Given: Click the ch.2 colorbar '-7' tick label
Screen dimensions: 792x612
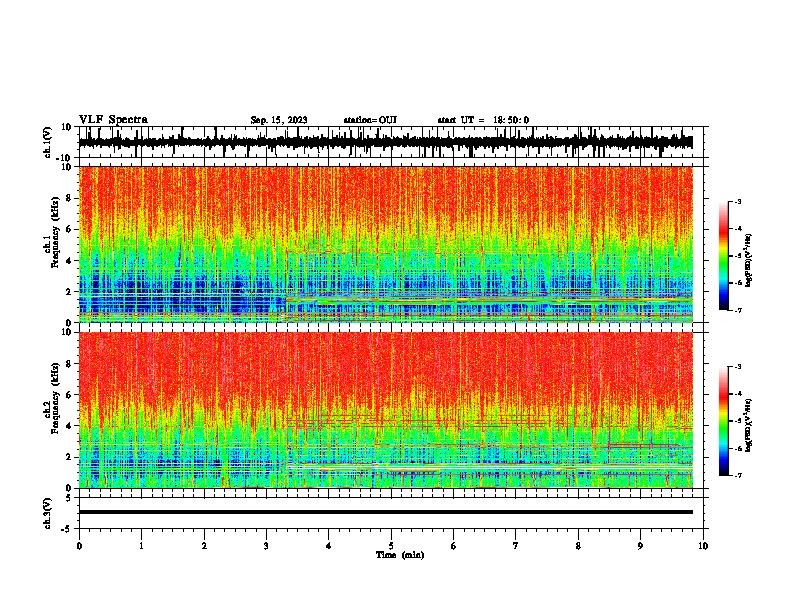Looking at the screenshot, I should 738,475.
